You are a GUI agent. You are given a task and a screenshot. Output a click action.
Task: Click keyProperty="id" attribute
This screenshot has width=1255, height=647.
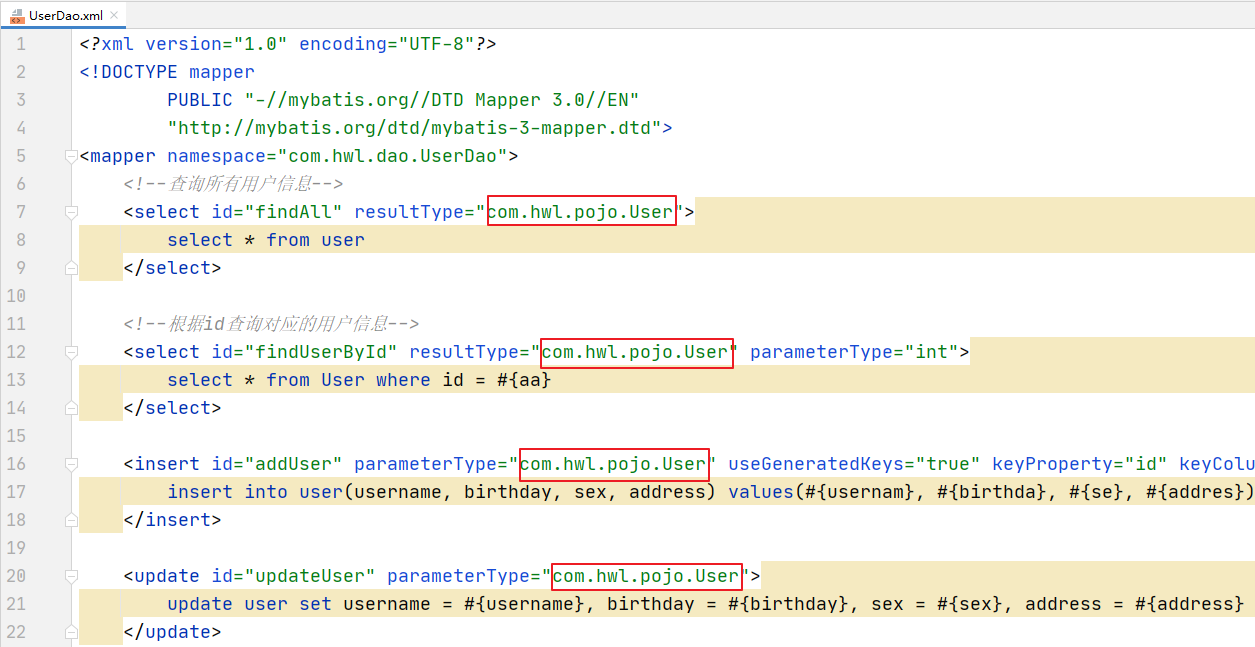click(1080, 464)
